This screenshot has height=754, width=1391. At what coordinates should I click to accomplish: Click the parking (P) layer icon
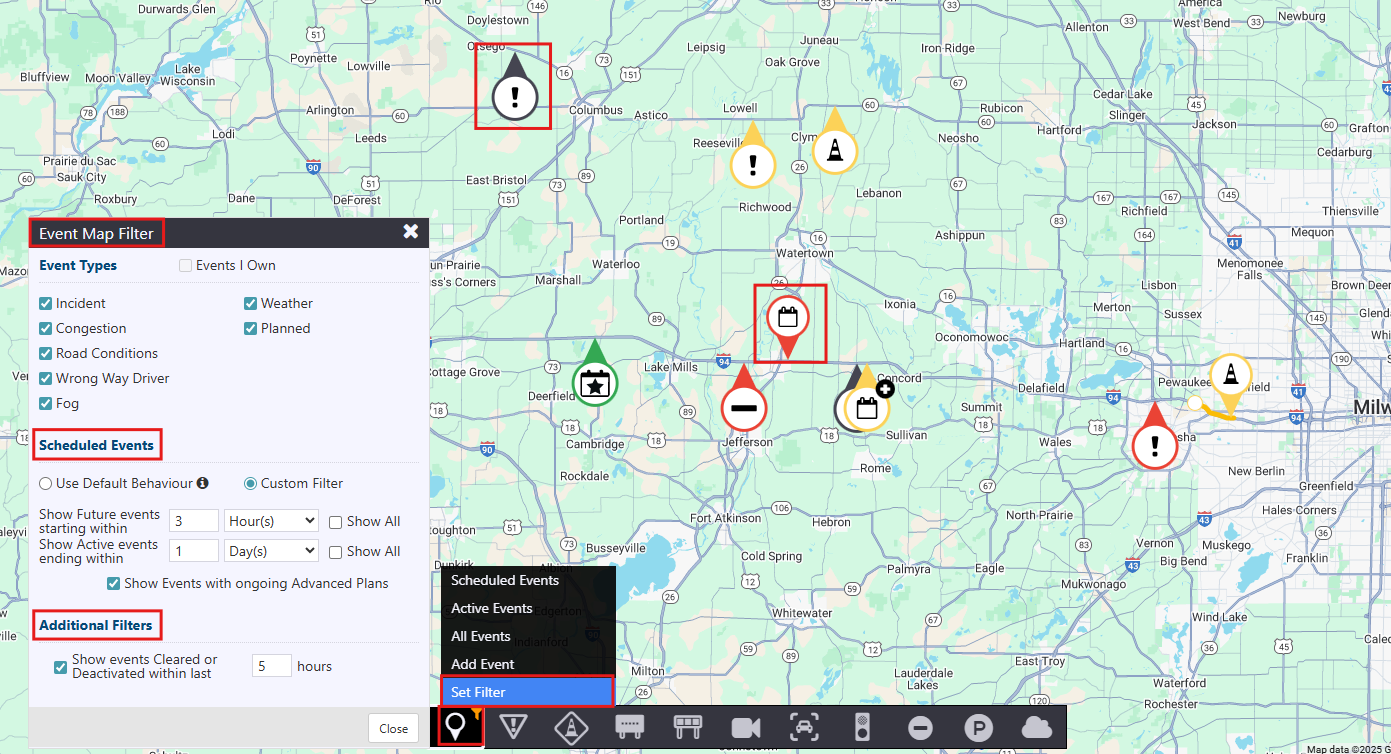pyautogui.click(x=978, y=727)
